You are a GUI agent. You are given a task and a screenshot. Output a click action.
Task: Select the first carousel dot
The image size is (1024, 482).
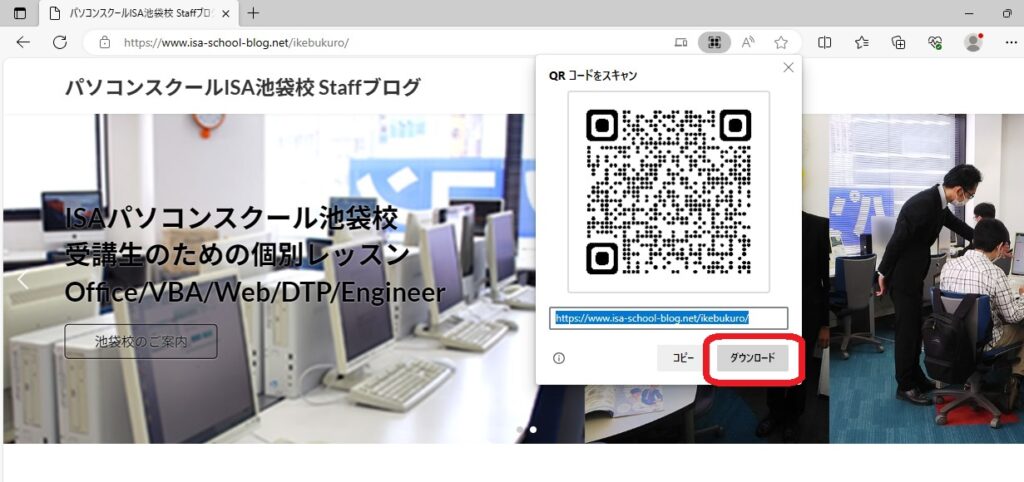(x=520, y=430)
